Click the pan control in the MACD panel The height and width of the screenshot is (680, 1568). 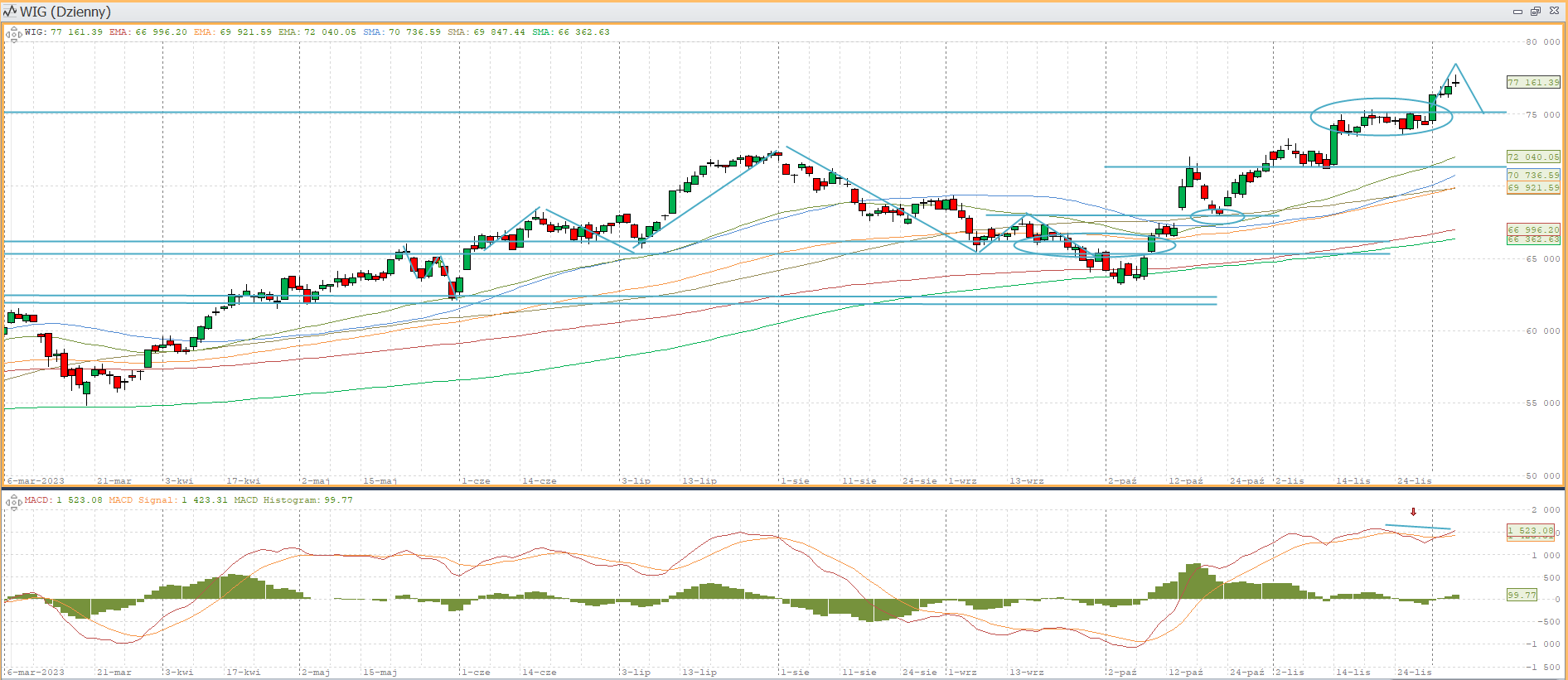click(x=14, y=502)
